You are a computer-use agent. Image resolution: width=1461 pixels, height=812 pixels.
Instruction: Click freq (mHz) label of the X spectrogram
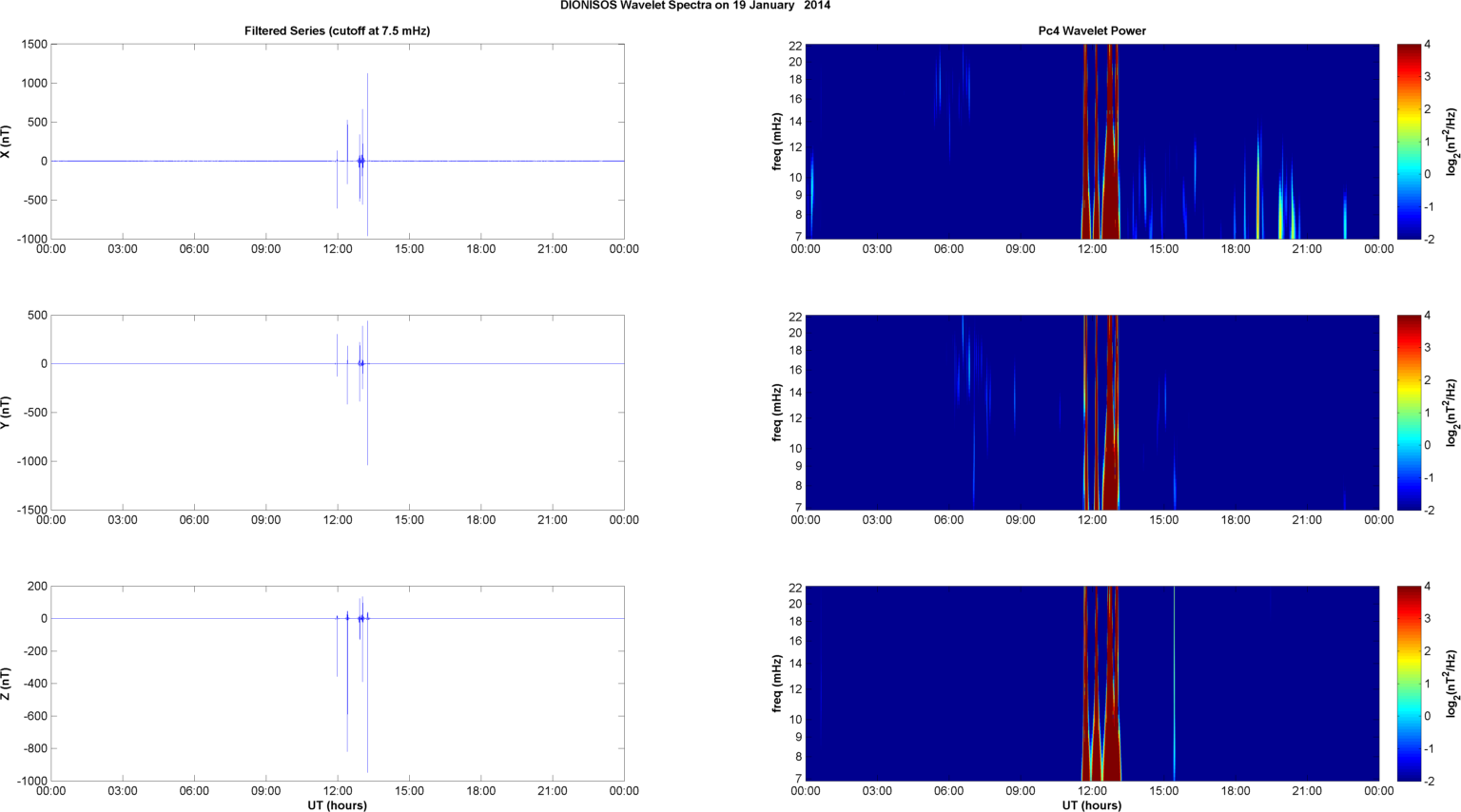click(x=777, y=142)
